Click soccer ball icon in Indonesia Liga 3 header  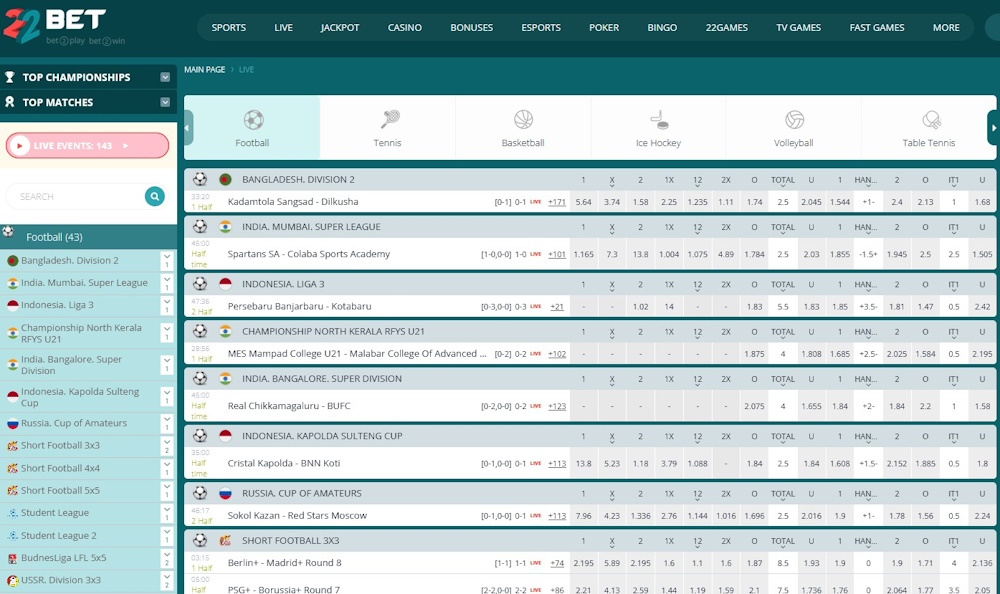pyautogui.click(x=200, y=284)
